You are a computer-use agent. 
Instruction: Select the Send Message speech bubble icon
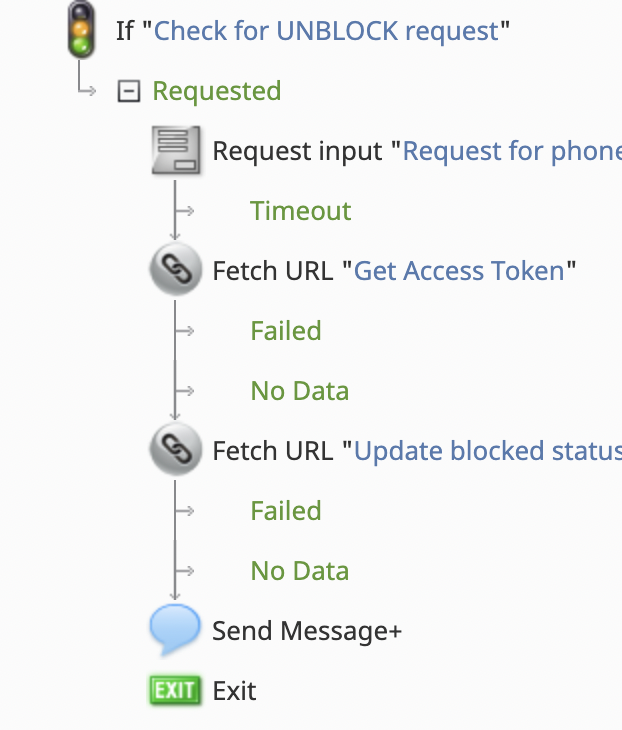pos(175,629)
